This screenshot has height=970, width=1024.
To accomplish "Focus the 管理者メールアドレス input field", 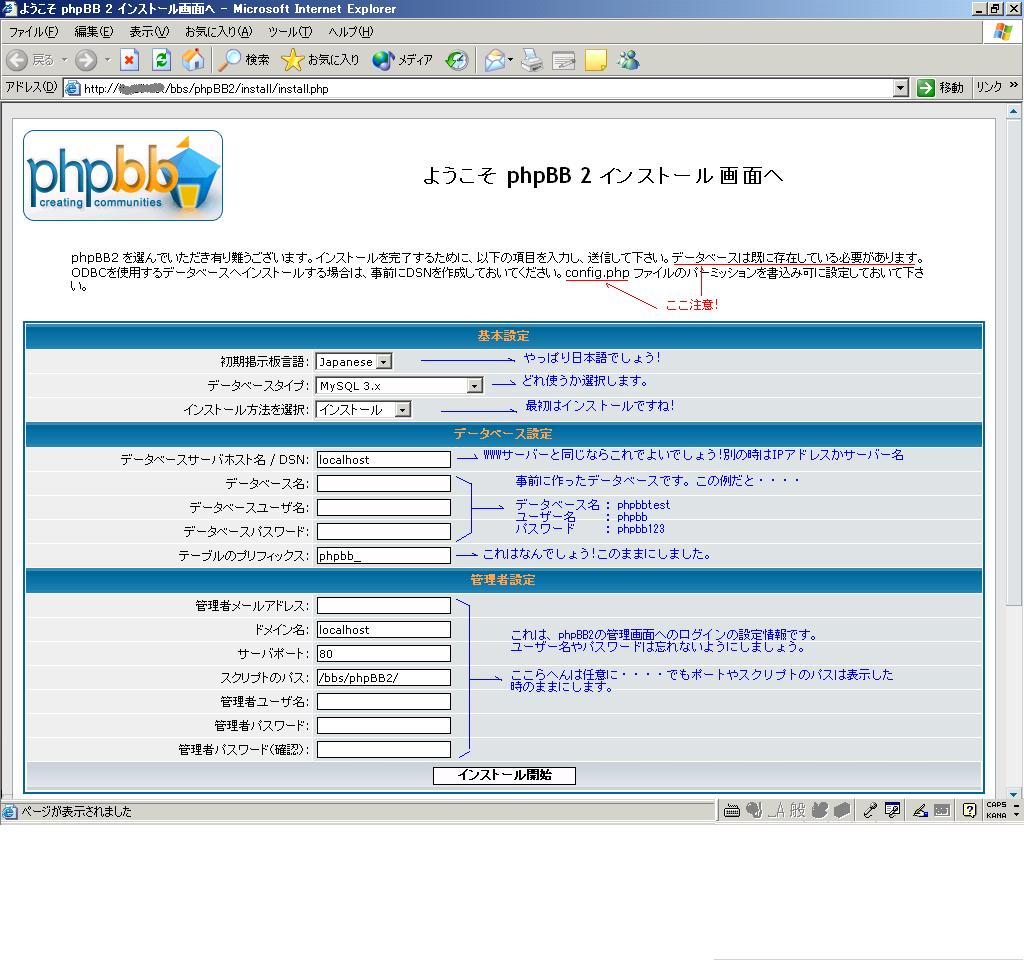I will pyautogui.click(x=383, y=606).
